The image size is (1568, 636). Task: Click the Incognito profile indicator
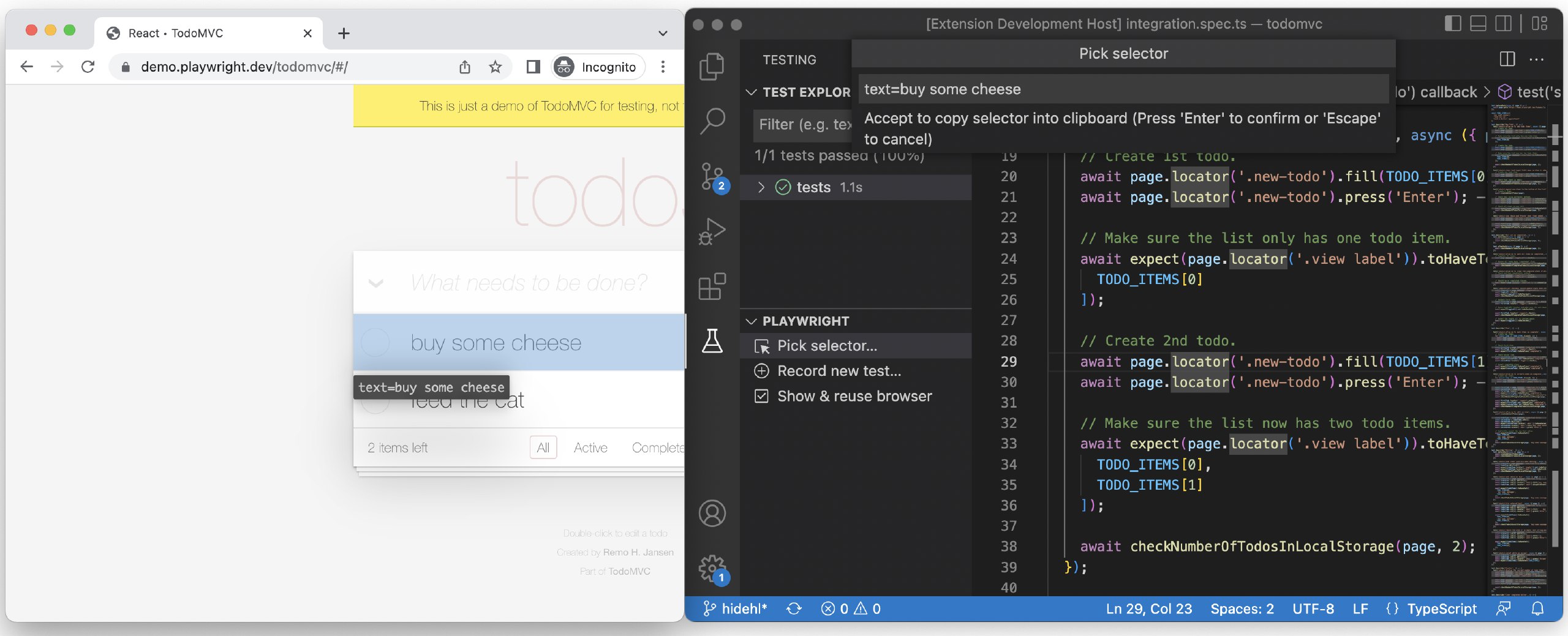point(598,67)
